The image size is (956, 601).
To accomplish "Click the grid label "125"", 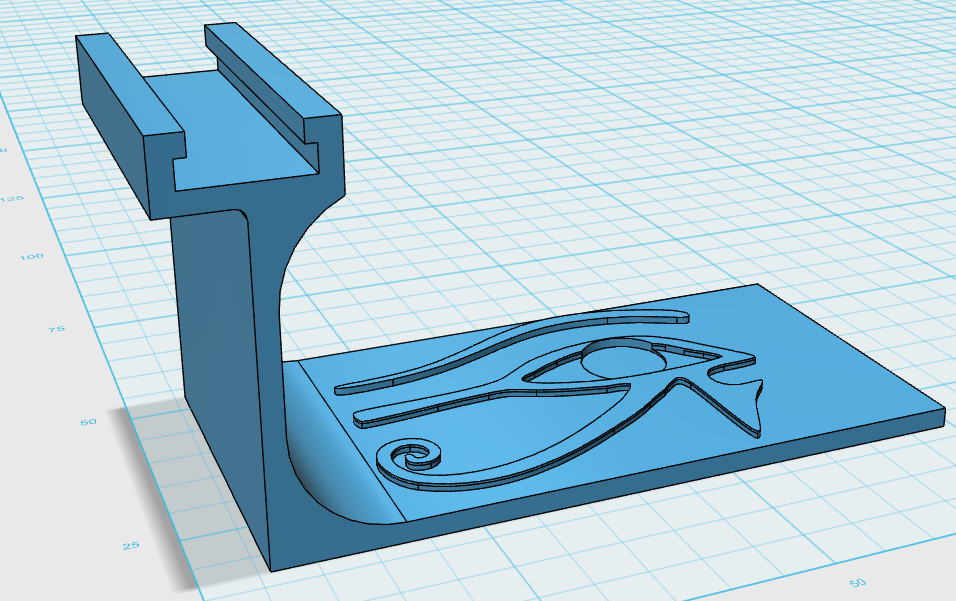I will coord(12,199).
